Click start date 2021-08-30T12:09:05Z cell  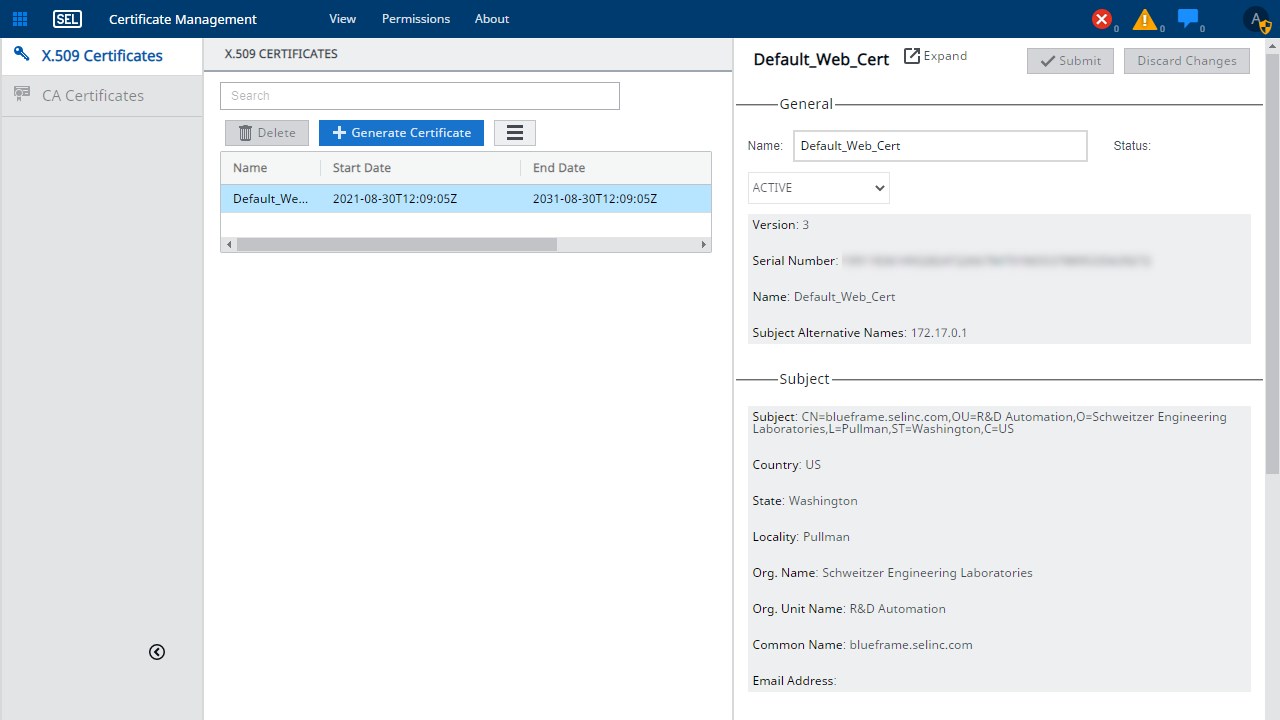pyautogui.click(x=395, y=199)
